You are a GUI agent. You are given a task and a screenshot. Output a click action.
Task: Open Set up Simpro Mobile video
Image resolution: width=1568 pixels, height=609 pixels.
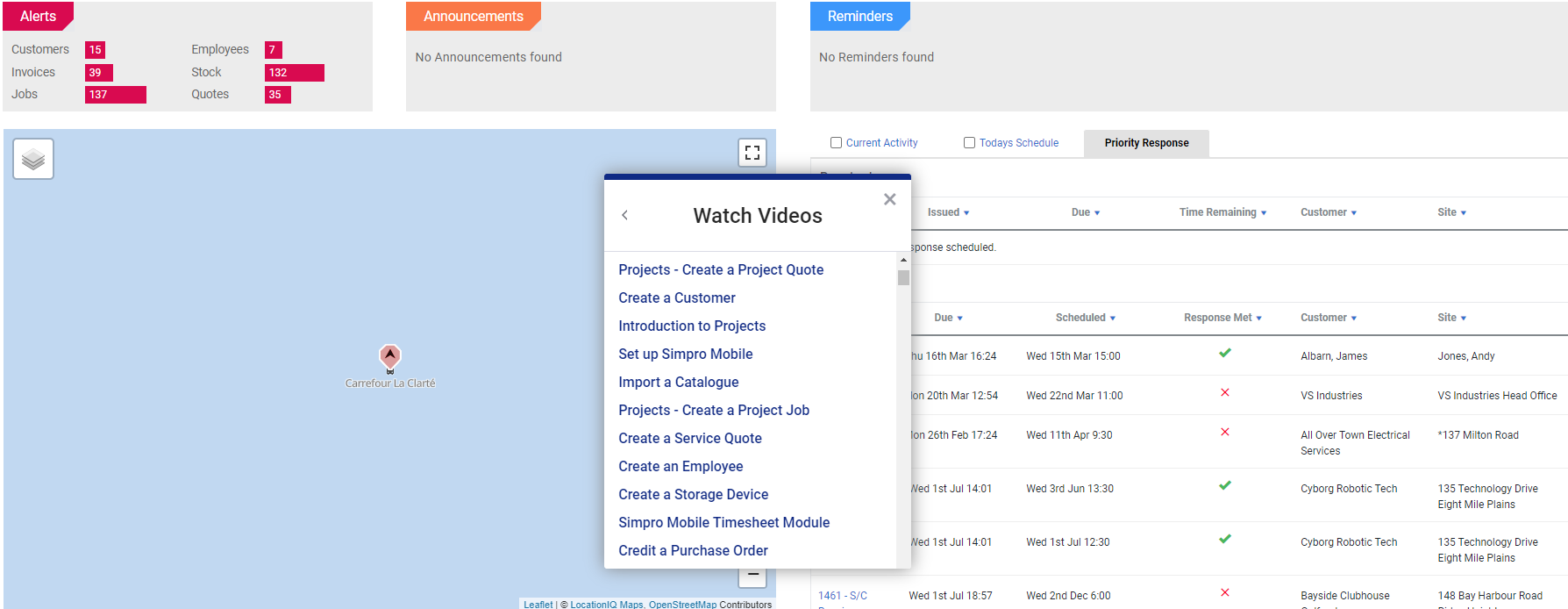pyautogui.click(x=686, y=354)
